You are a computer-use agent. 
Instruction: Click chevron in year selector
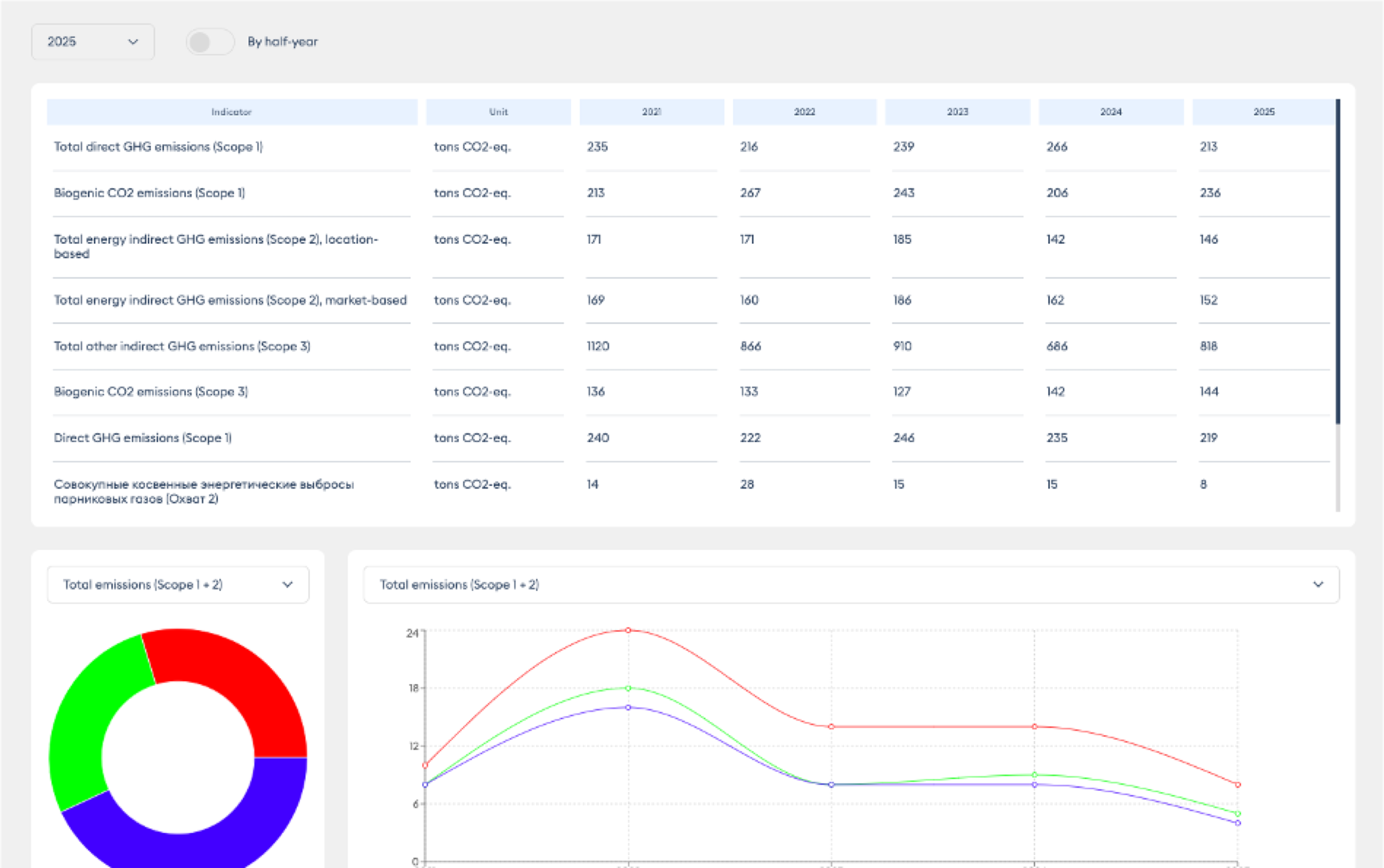tap(133, 42)
